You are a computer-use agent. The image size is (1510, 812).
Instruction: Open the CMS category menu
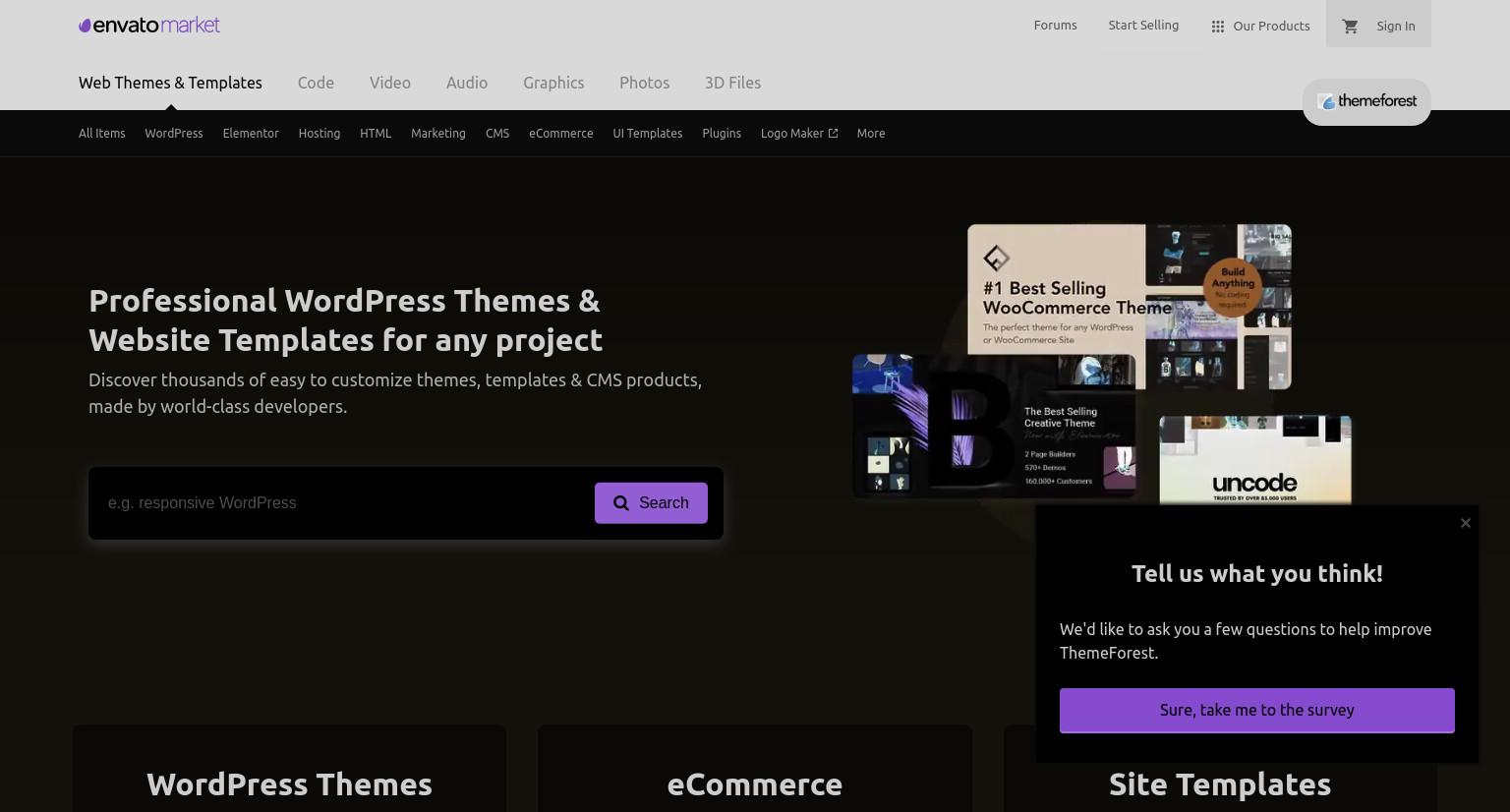(497, 133)
